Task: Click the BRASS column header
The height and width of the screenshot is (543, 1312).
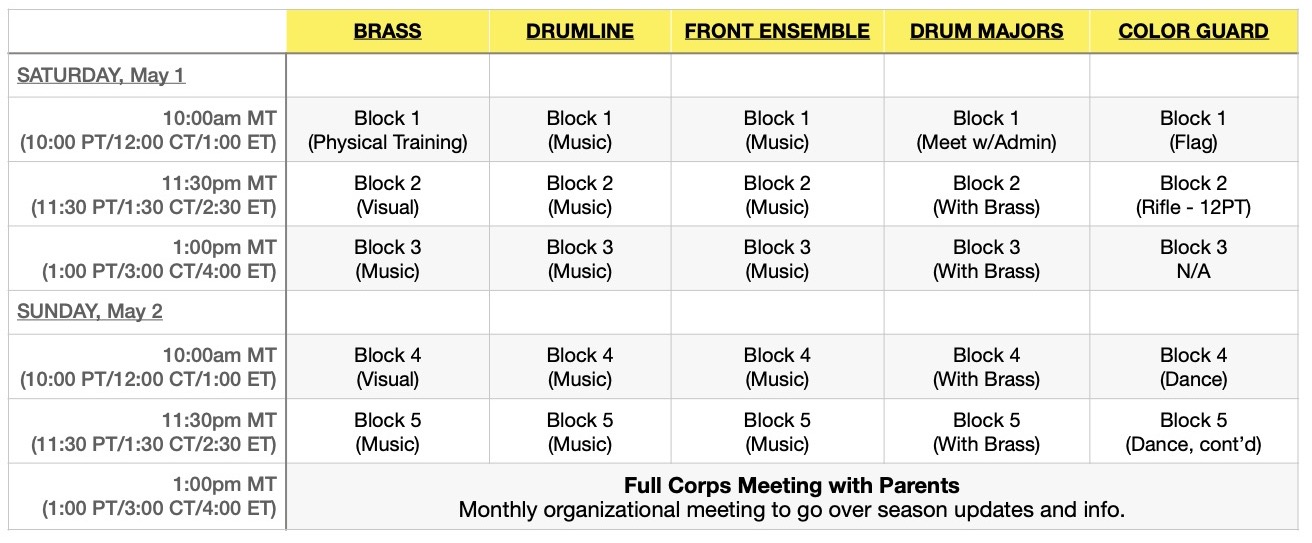Action: 387,31
